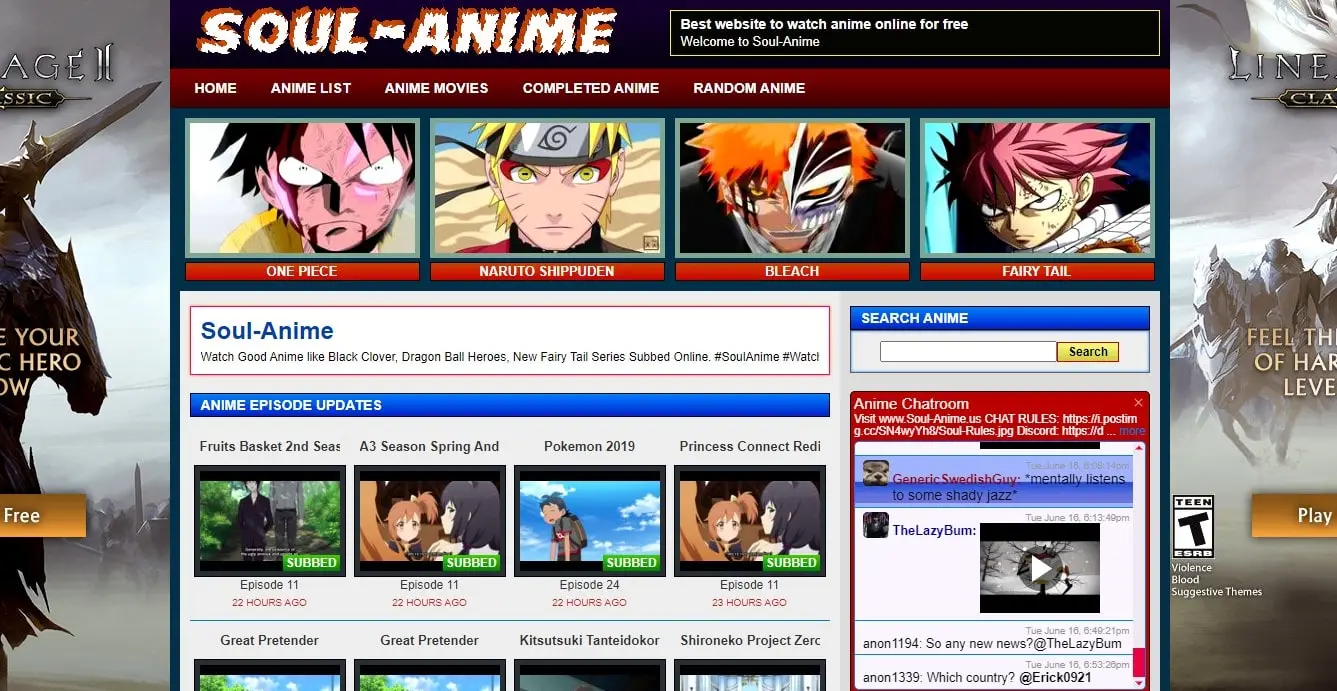Click the chat scroll-up arrow

(x=1139, y=448)
